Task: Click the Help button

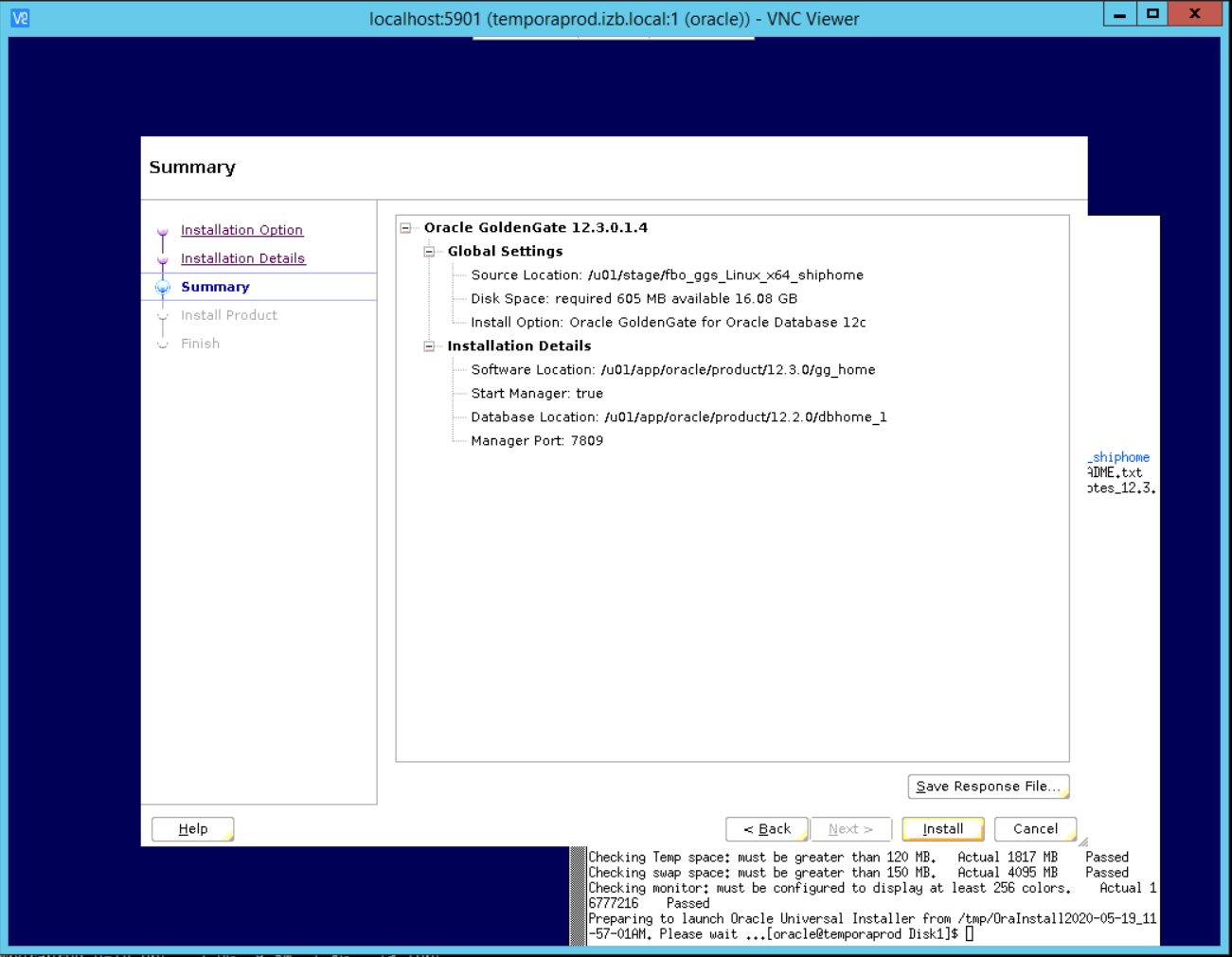Action: pyautogui.click(x=193, y=829)
